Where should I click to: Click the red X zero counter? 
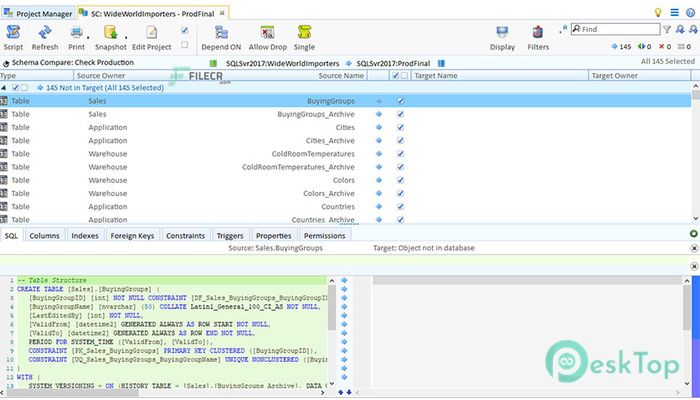click(x=665, y=46)
